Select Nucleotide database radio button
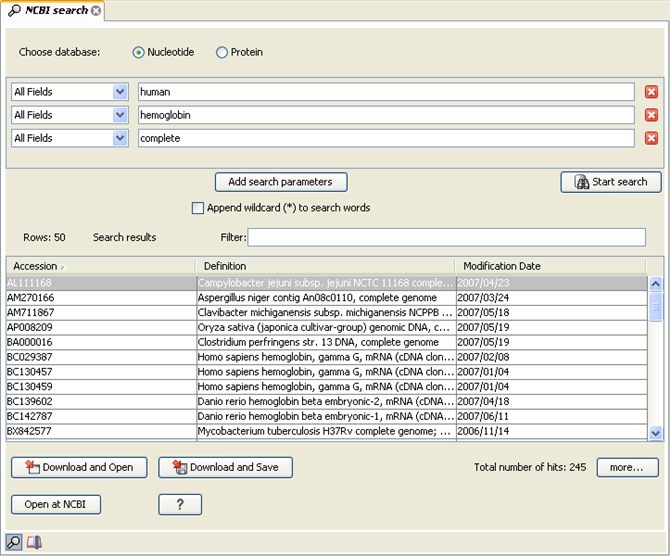The width and height of the screenshot is (670, 556). [x=138, y=53]
